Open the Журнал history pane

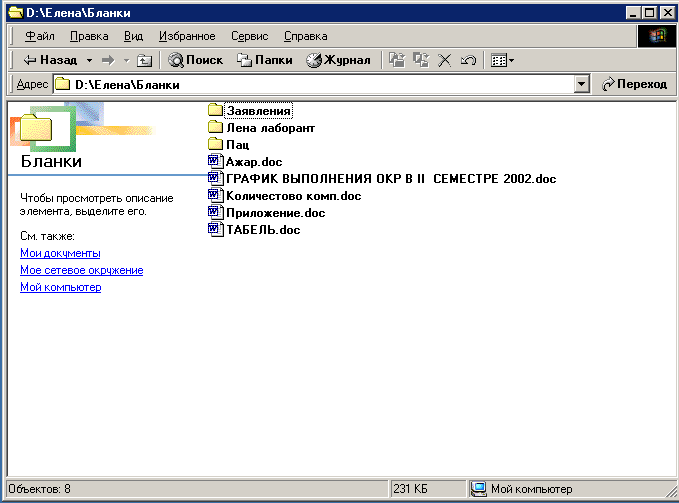[338, 60]
